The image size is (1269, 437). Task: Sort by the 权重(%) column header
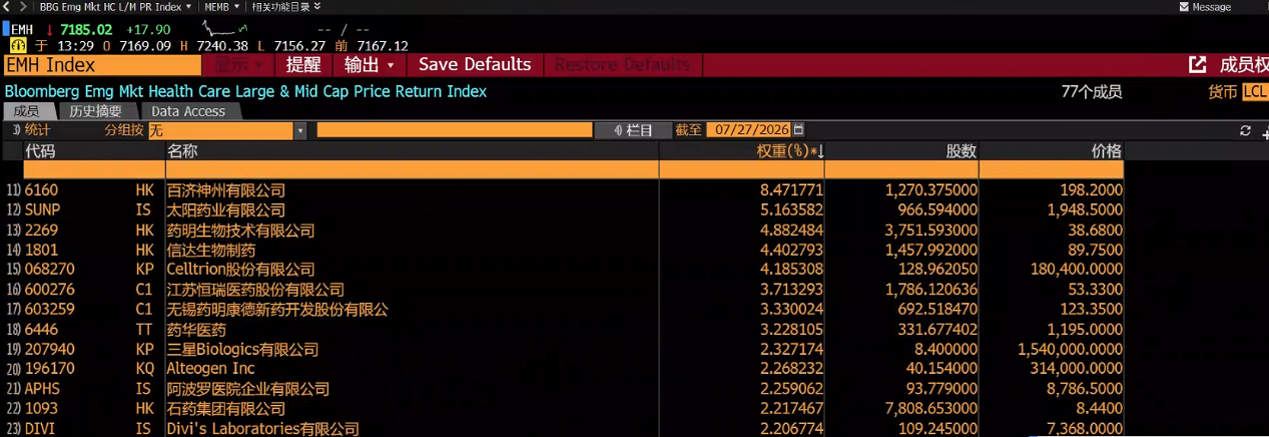click(x=741, y=151)
